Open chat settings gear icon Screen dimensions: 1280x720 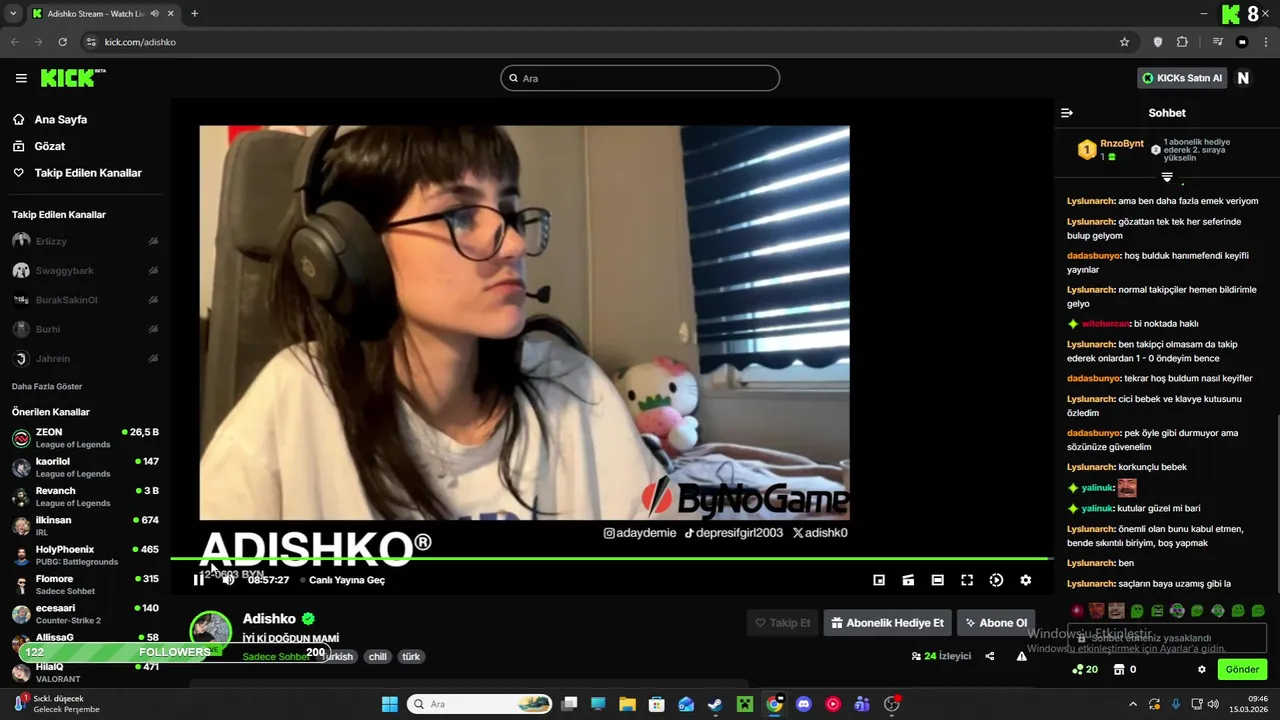(1202, 670)
